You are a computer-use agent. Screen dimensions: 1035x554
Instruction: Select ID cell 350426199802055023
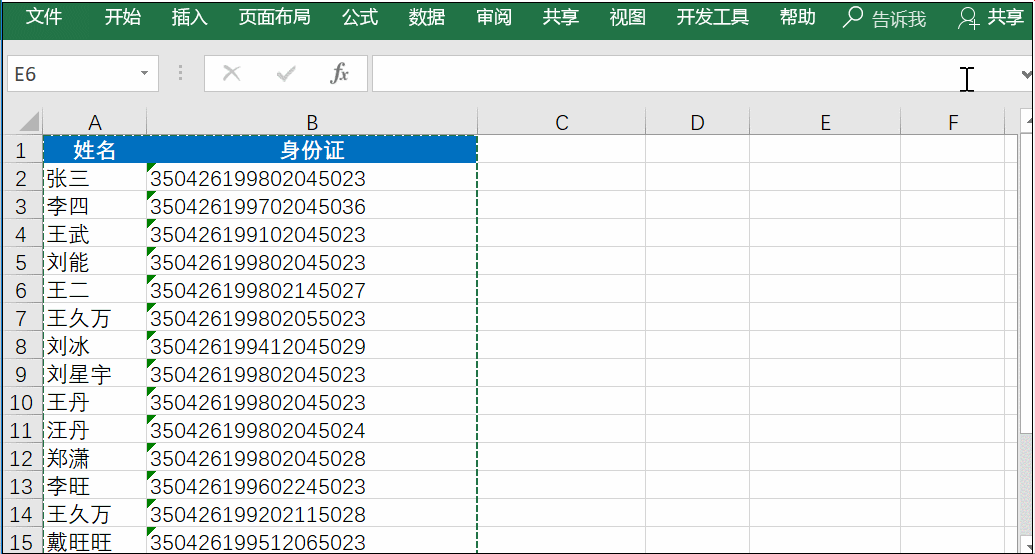point(312,318)
